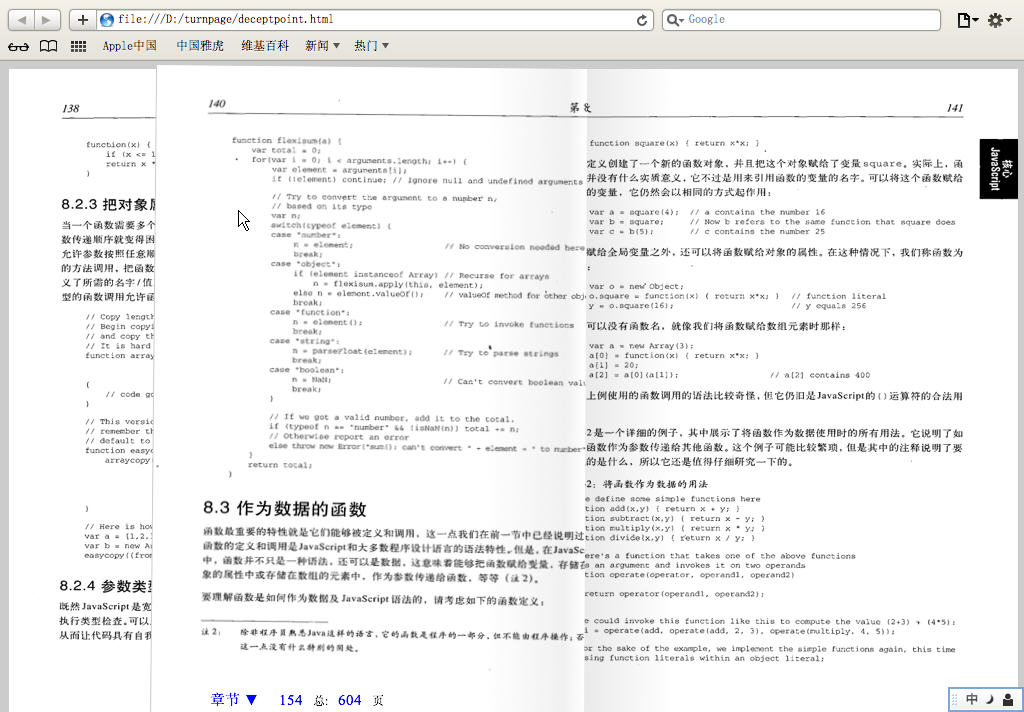Image resolution: width=1024 pixels, height=712 pixels.
Task: Click page number 140 on turning page
Action: tap(217, 103)
